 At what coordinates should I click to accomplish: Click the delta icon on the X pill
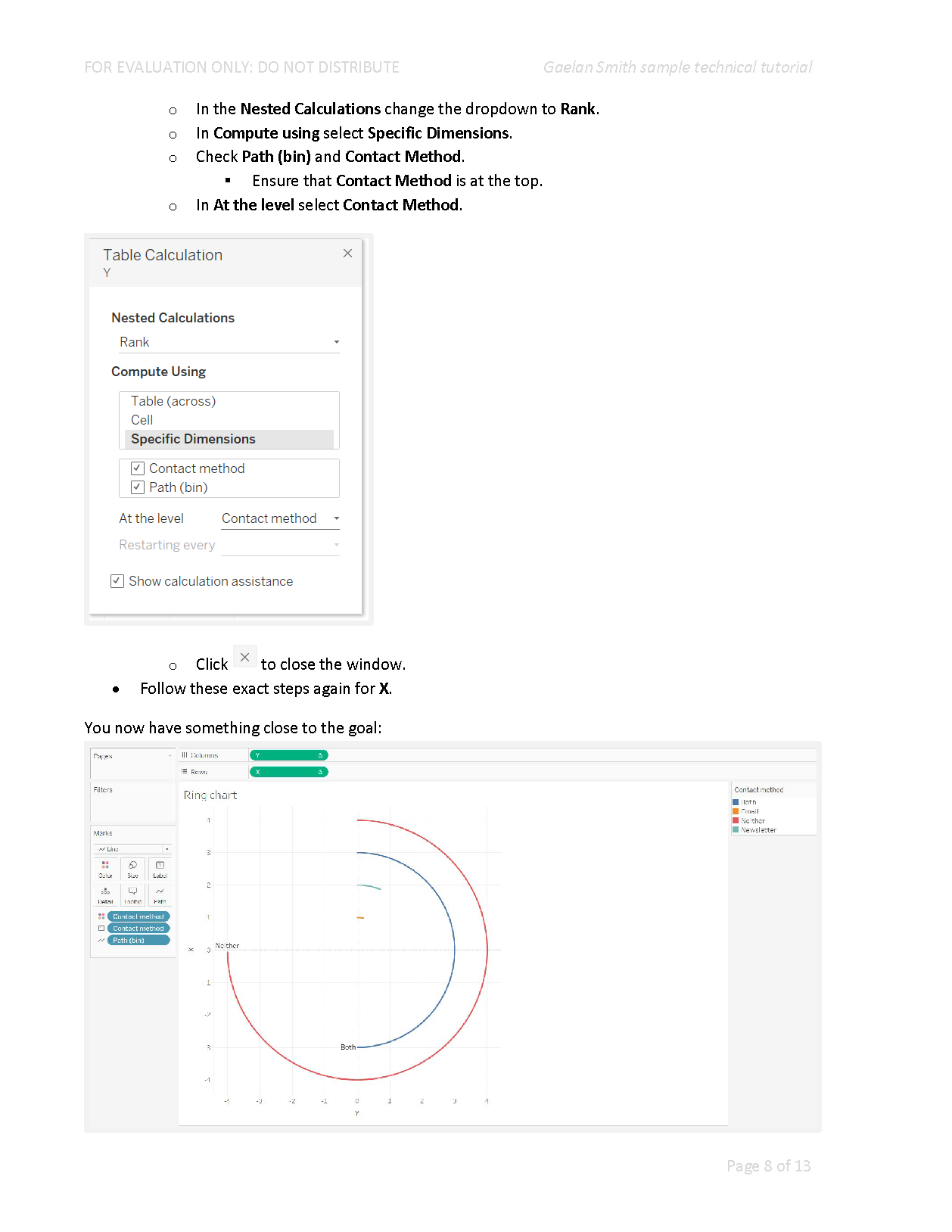pyautogui.click(x=320, y=772)
